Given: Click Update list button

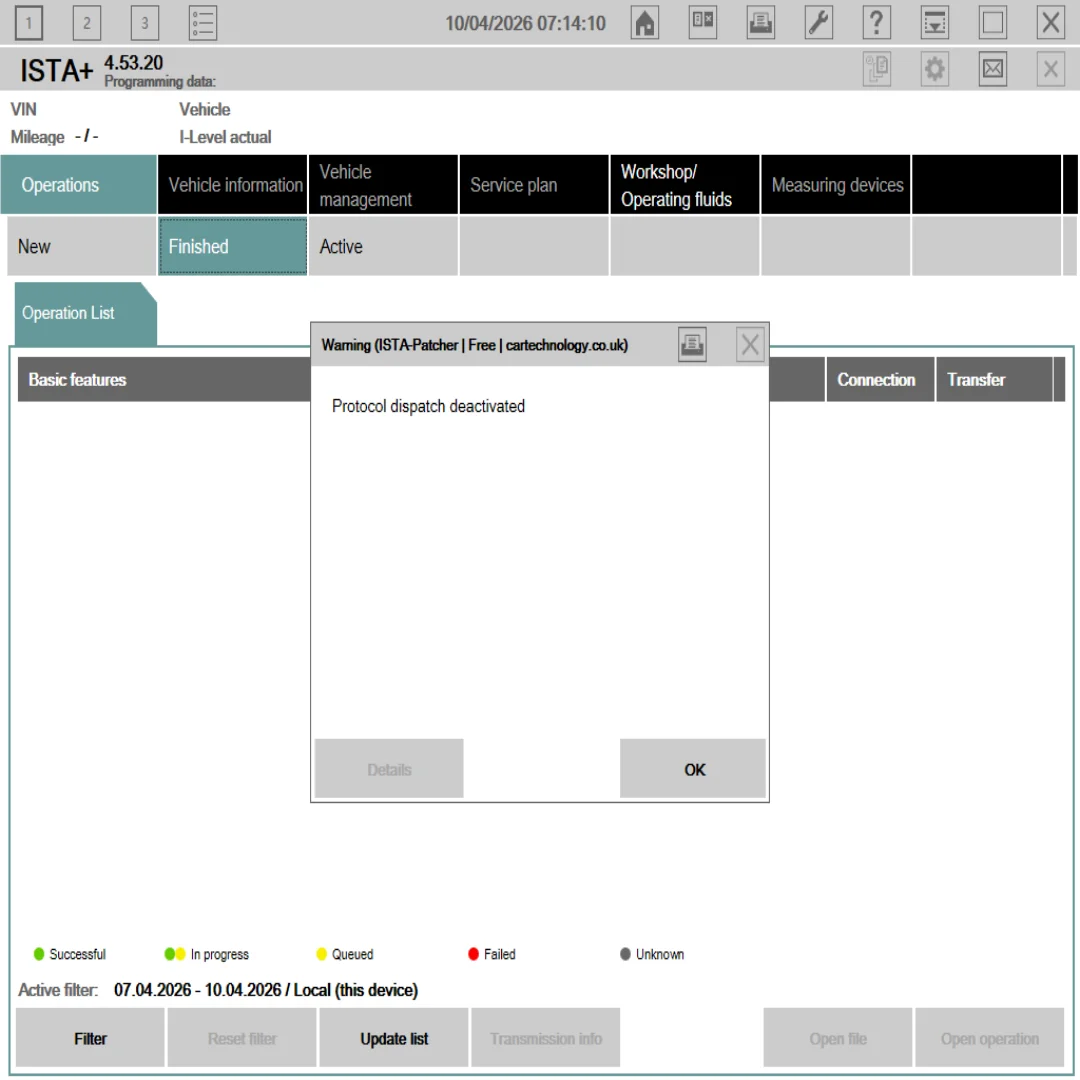Looking at the screenshot, I should 394,1038.
